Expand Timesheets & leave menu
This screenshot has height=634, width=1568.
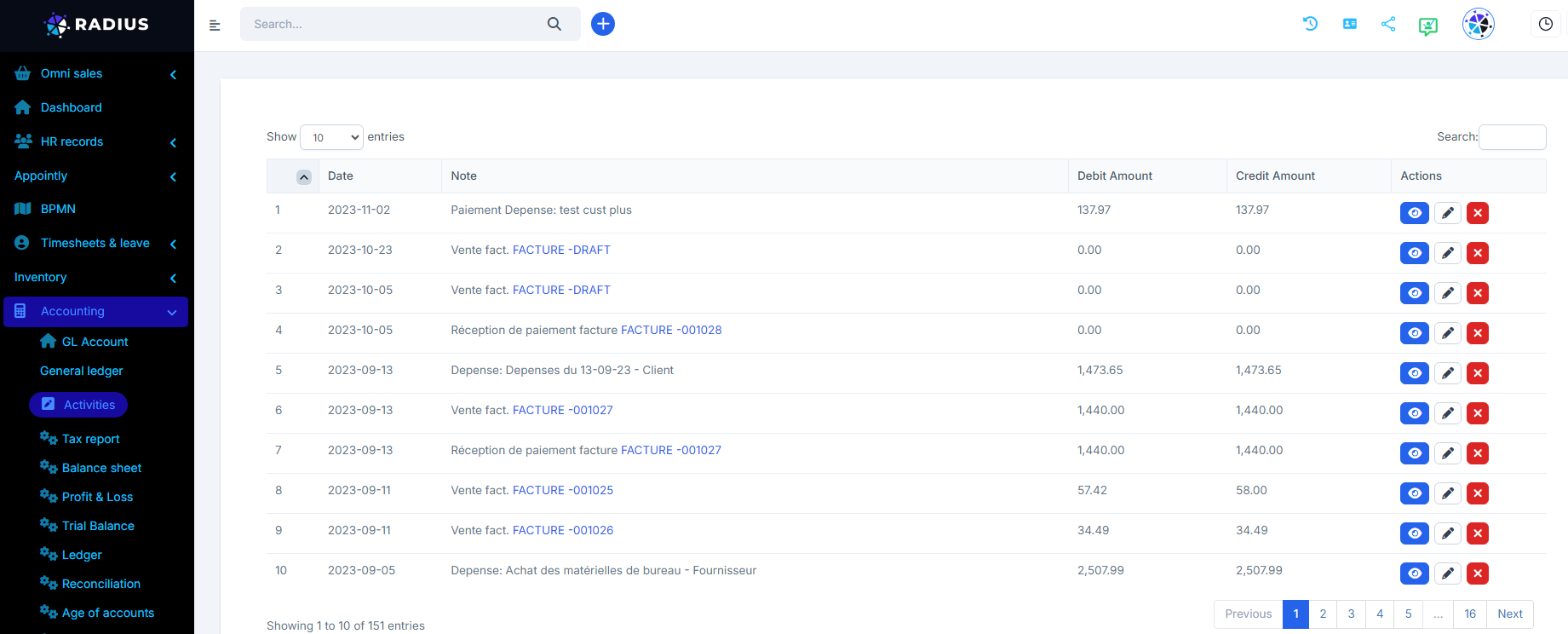pos(96,243)
